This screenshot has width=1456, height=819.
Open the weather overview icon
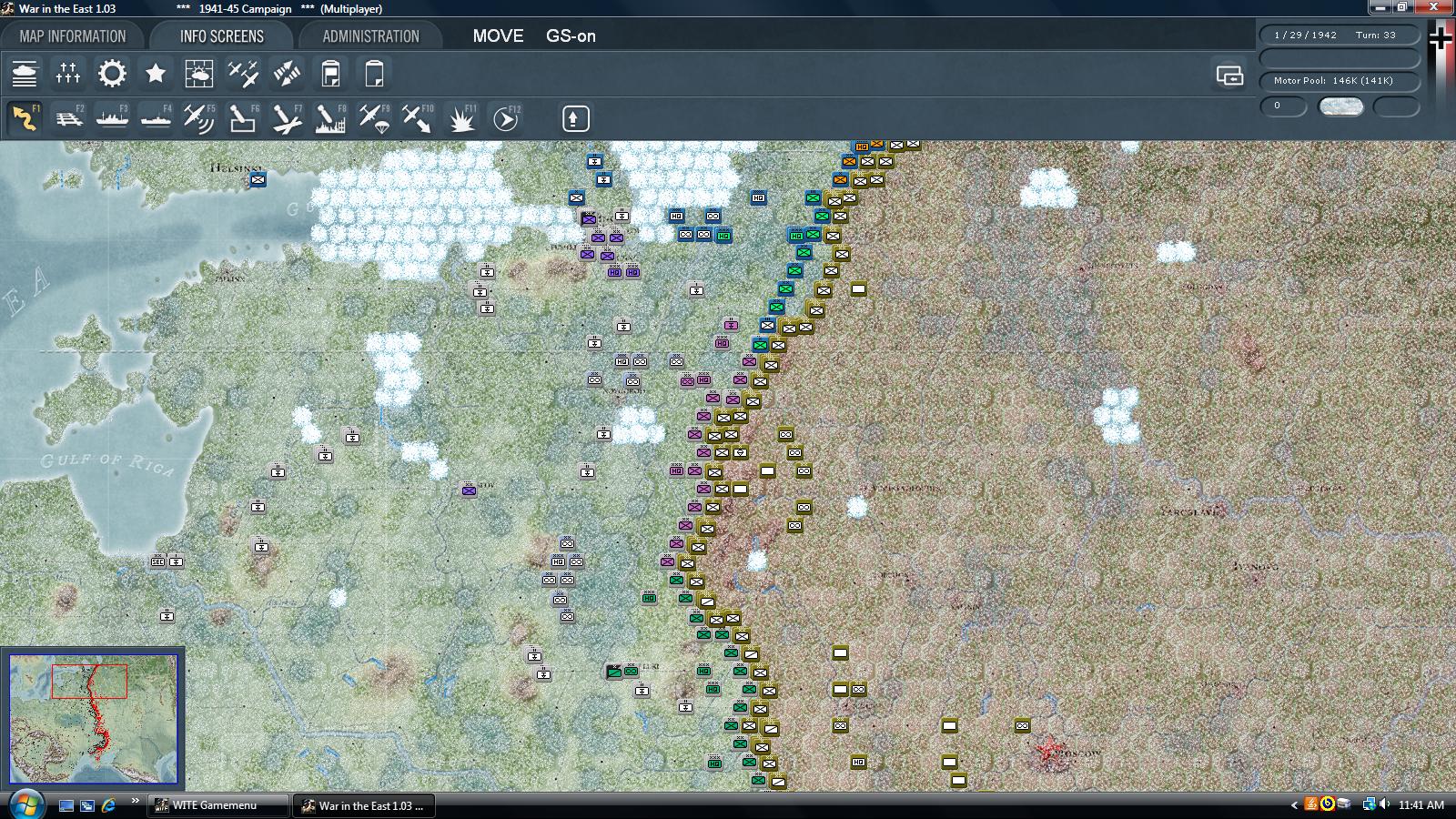coord(199,73)
